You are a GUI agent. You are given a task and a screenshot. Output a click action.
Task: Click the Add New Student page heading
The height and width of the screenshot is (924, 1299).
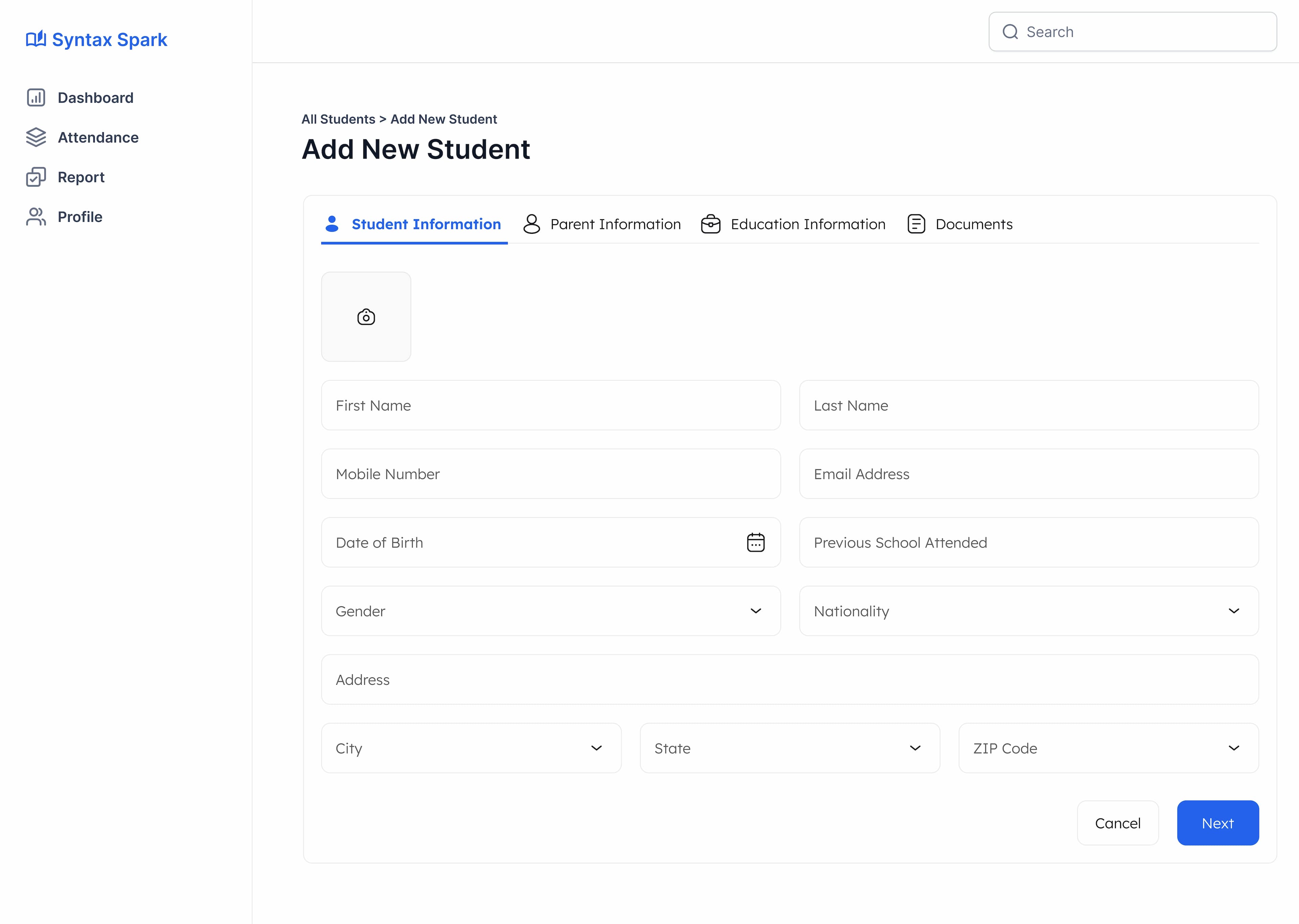416,150
